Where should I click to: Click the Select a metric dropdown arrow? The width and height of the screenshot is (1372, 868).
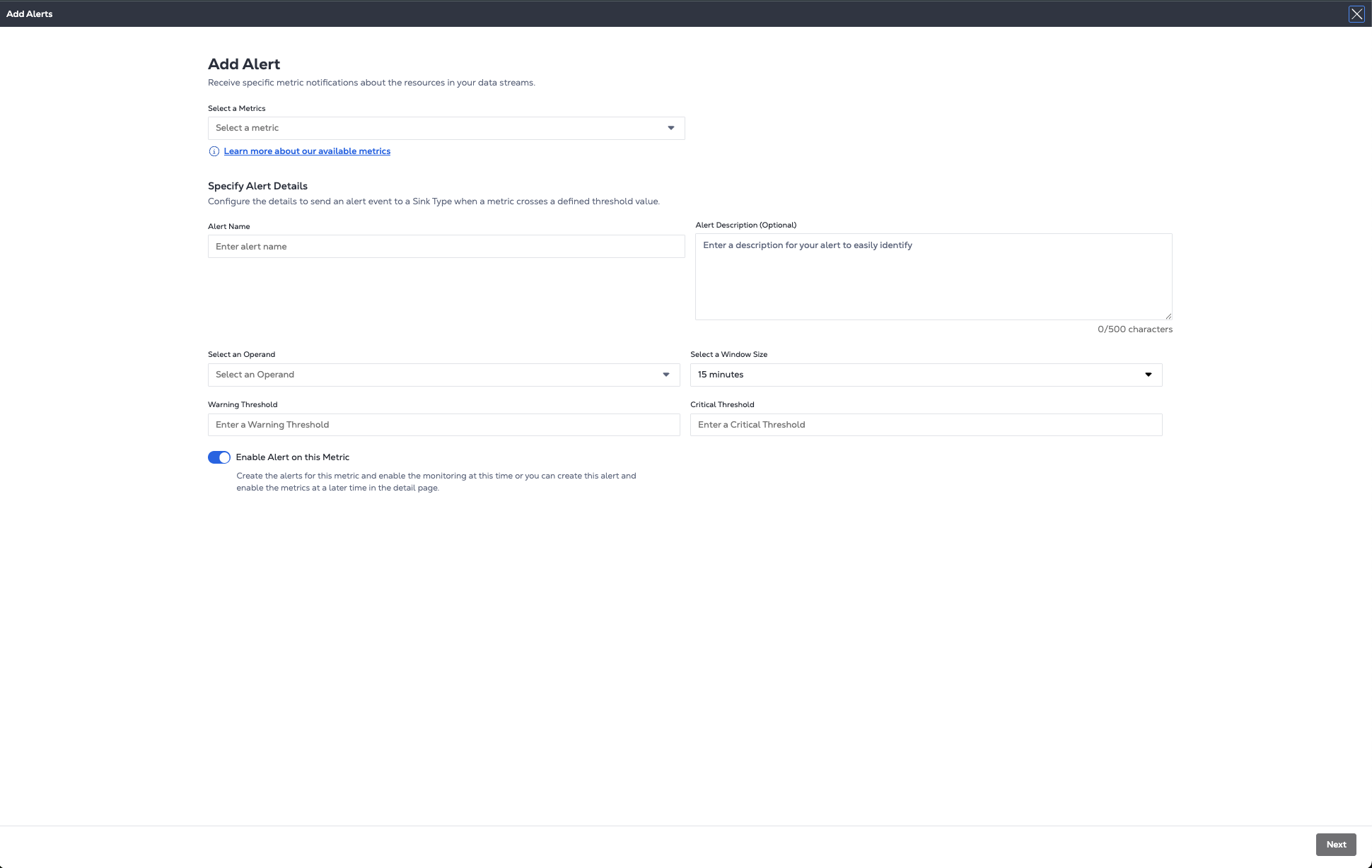point(670,128)
